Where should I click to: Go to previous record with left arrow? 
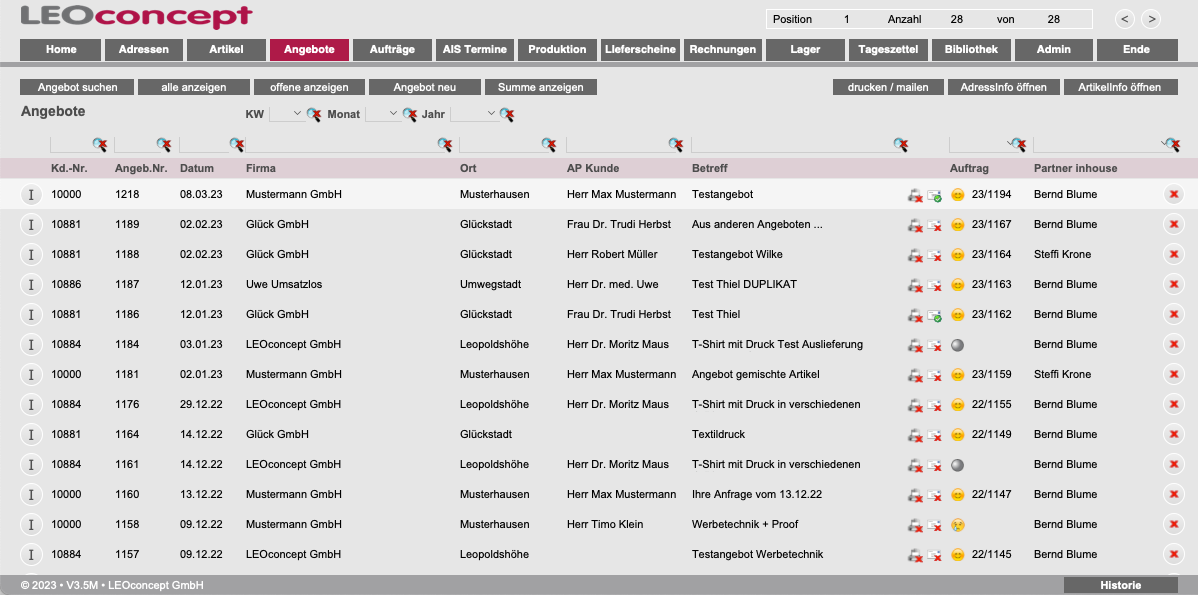(x=1125, y=19)
